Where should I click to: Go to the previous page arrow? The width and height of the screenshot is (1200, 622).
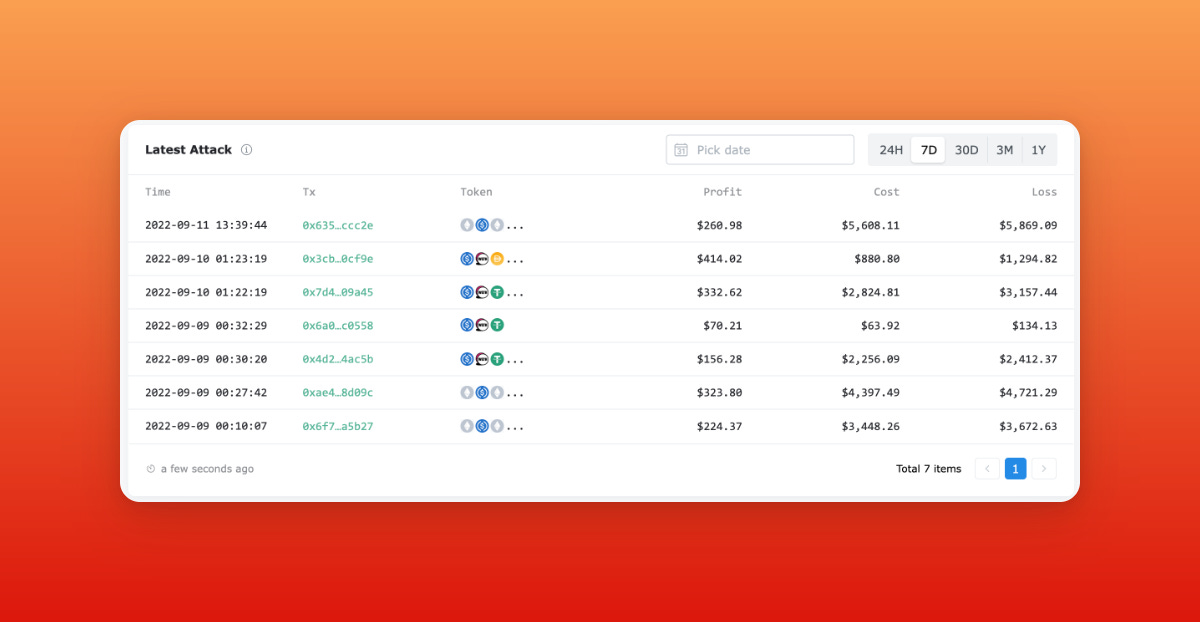(x=987, y=468)
